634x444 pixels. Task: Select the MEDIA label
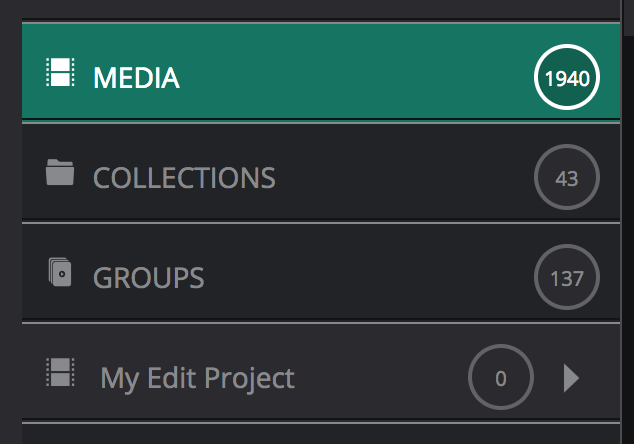[x=136, y=77]
